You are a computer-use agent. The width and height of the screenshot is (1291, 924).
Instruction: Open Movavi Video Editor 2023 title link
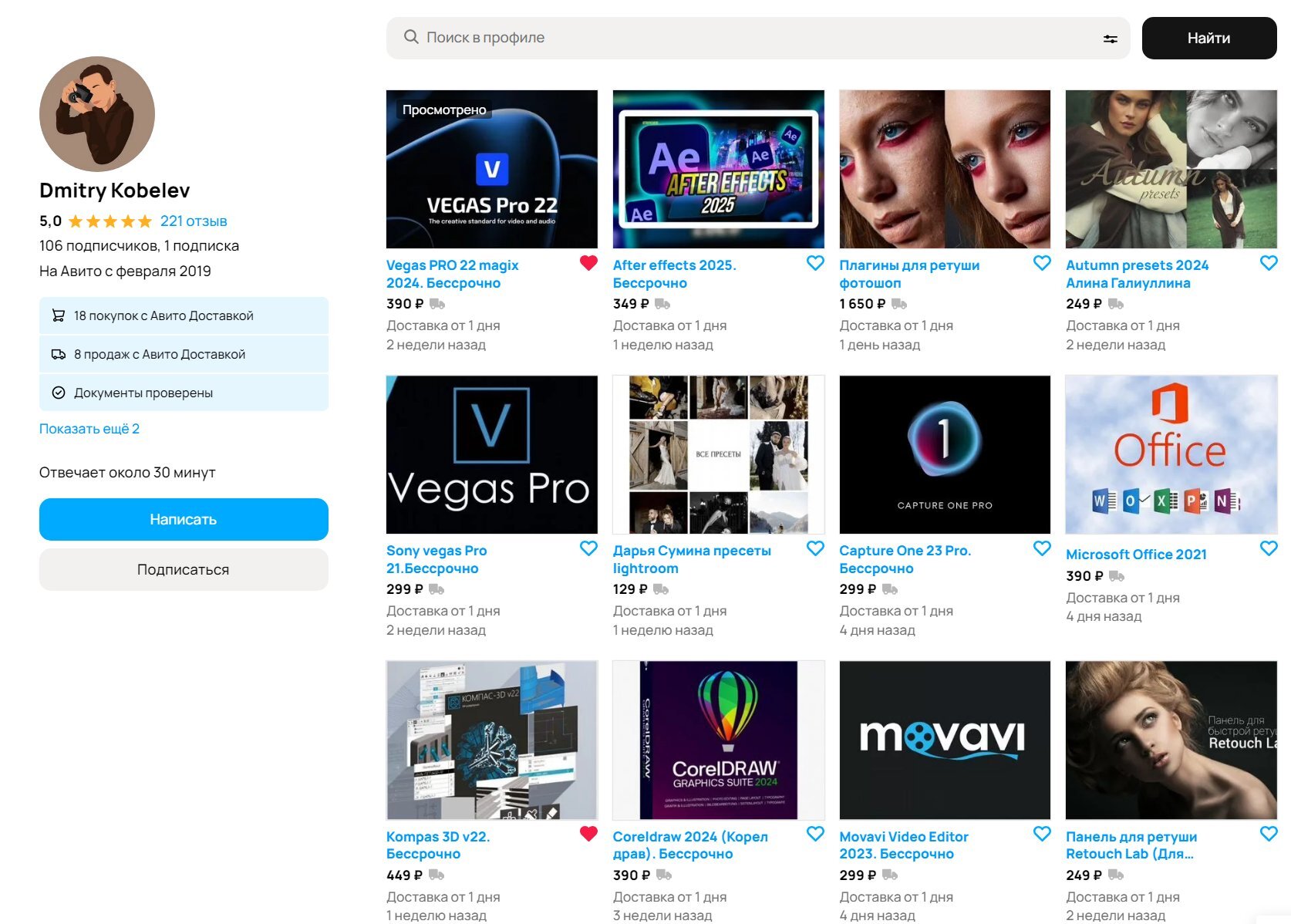[904, 845]
